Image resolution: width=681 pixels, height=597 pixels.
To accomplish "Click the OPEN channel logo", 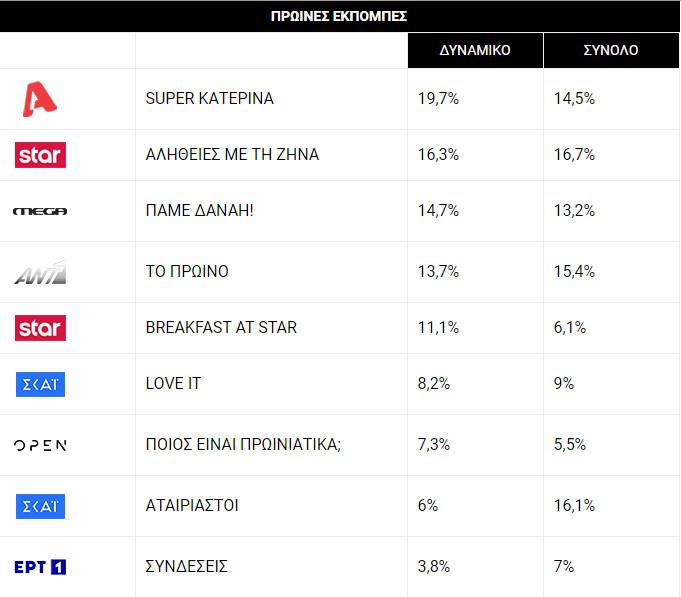I will pos(40,445).
